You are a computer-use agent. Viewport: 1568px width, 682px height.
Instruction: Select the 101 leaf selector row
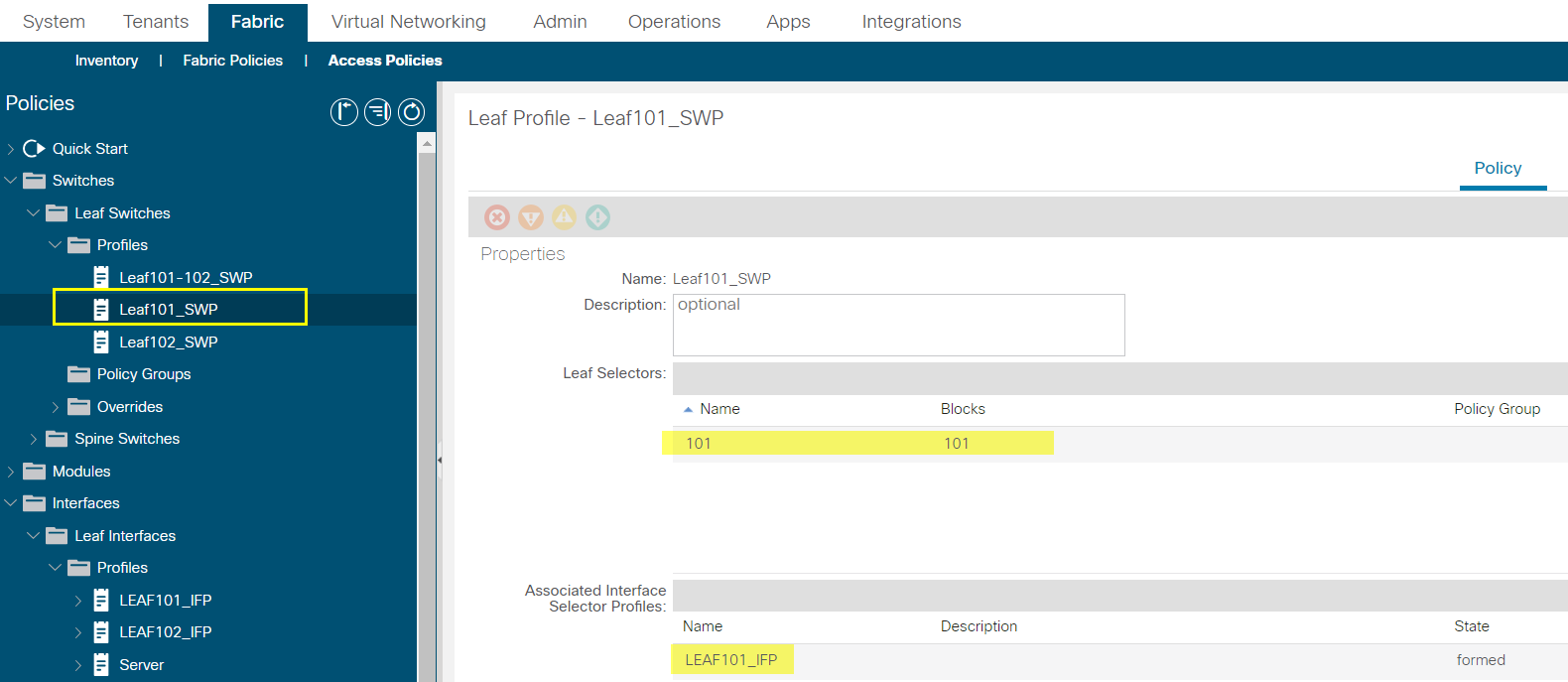click(x=1119, y=444)
